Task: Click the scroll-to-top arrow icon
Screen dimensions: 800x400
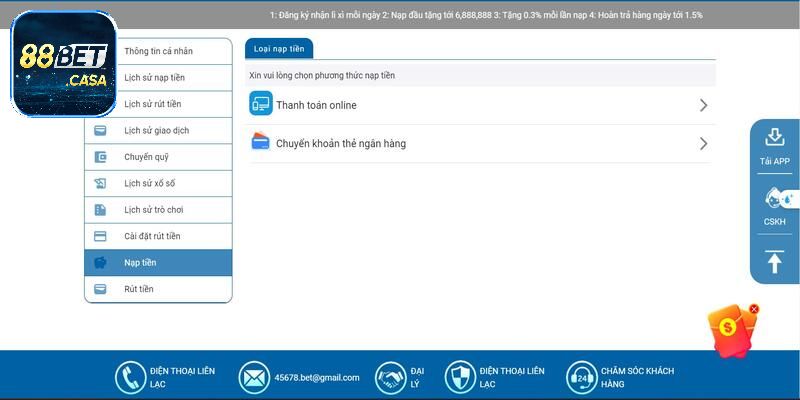Action: pyautogui.click(x=774, y=261)
